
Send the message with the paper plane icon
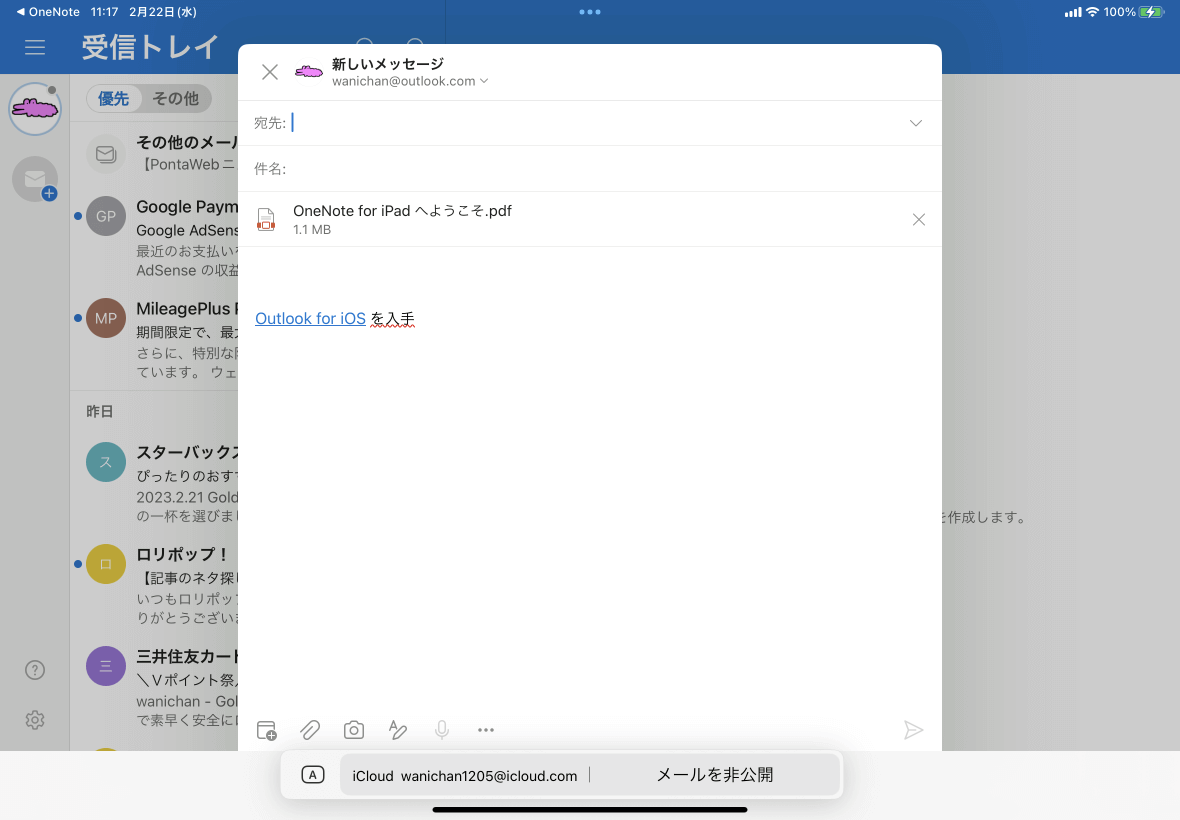913,730
